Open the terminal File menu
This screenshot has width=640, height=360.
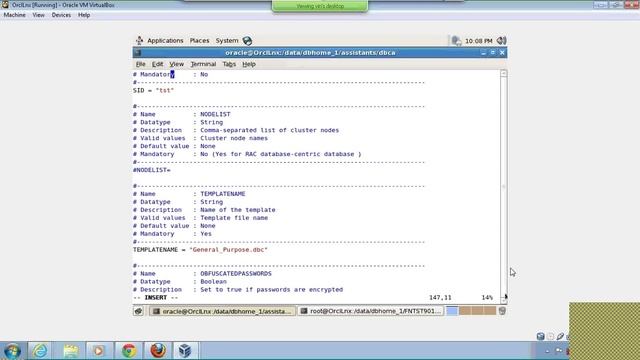140,64
